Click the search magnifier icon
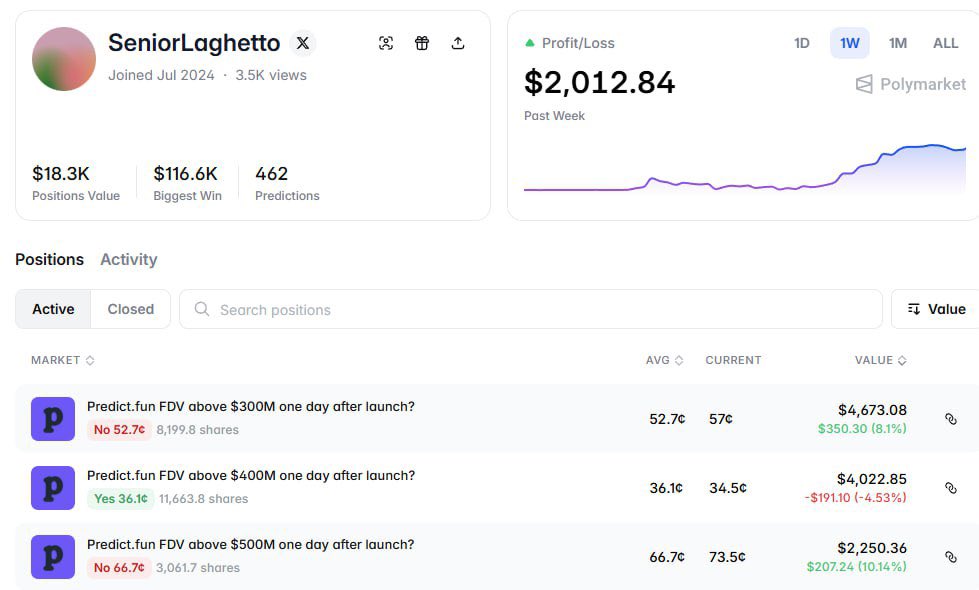The width and height of the screenshot is (979, 590). 202,309
